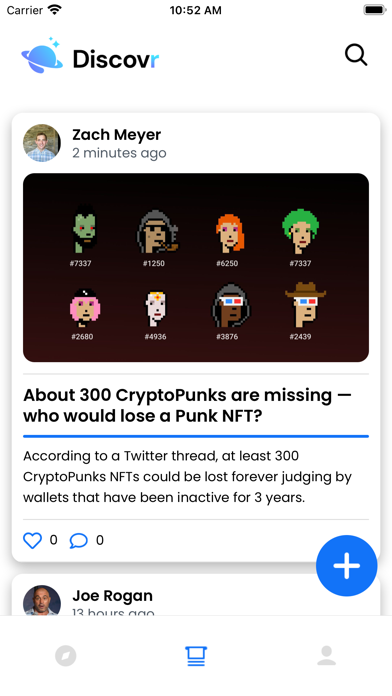Click the battery icon in the status bar
The height and width of the screenshot is (696, 392).
pyautogui.click(x=375, y=10)
